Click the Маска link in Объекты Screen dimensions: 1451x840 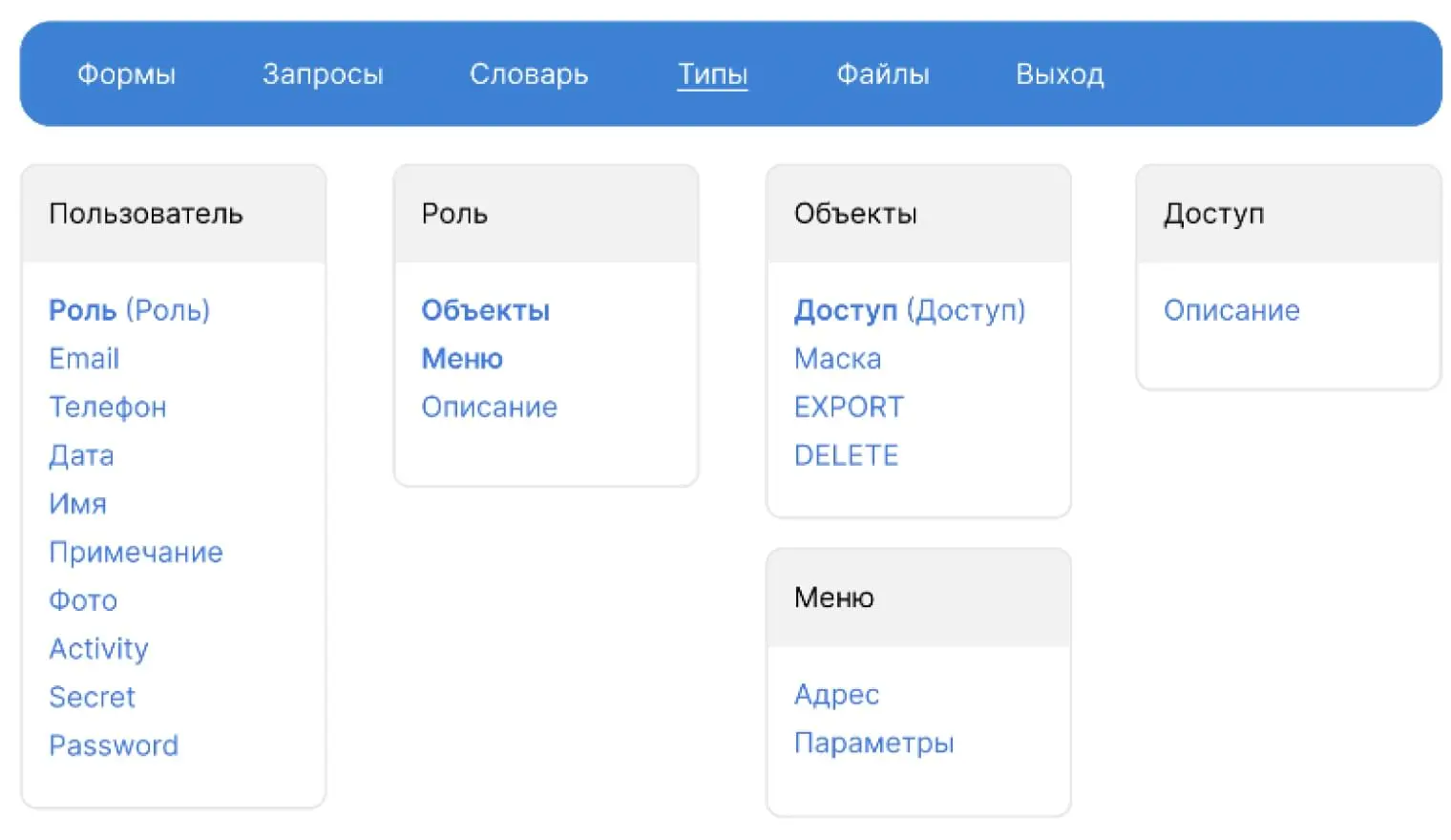[x=837, y=359]
